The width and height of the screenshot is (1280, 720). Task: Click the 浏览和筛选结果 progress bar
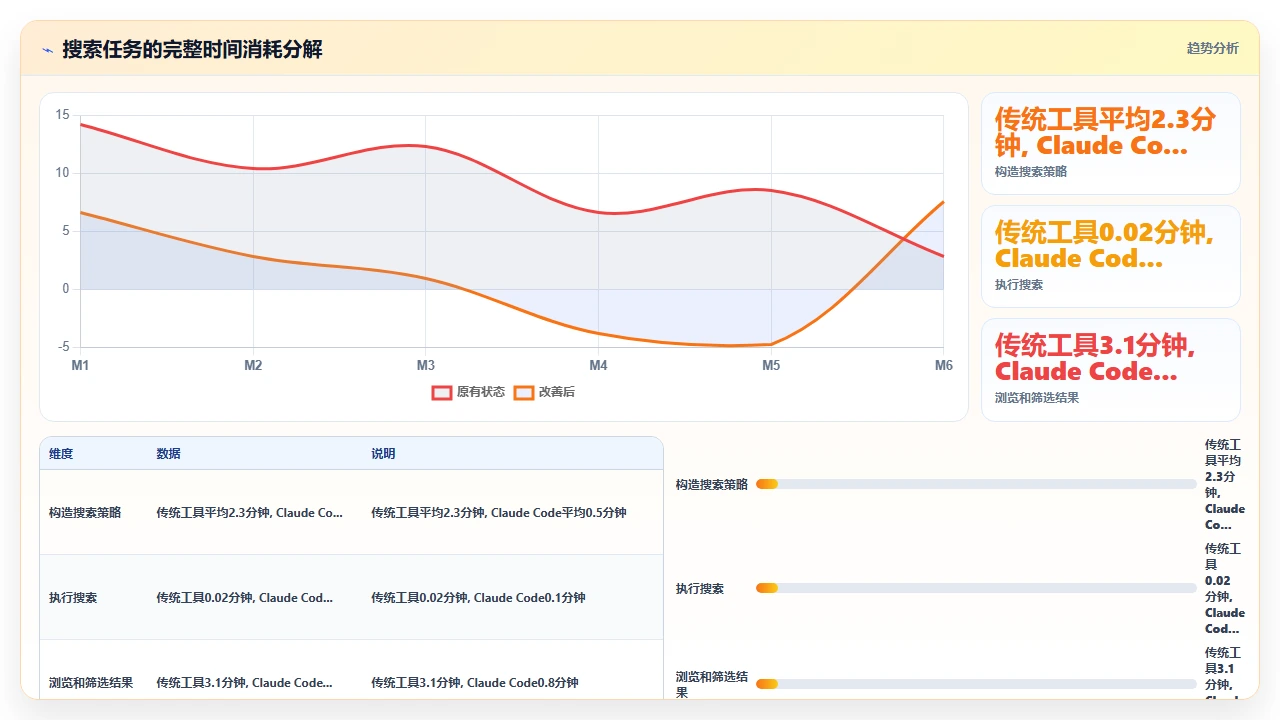click(976, 684)
